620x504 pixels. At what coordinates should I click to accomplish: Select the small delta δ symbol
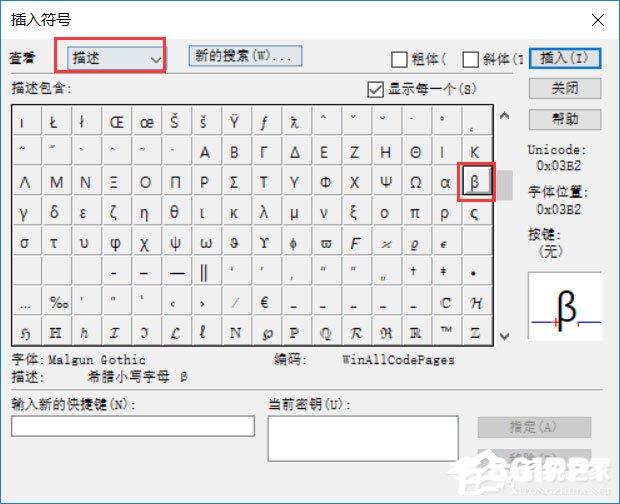point(55,213)
